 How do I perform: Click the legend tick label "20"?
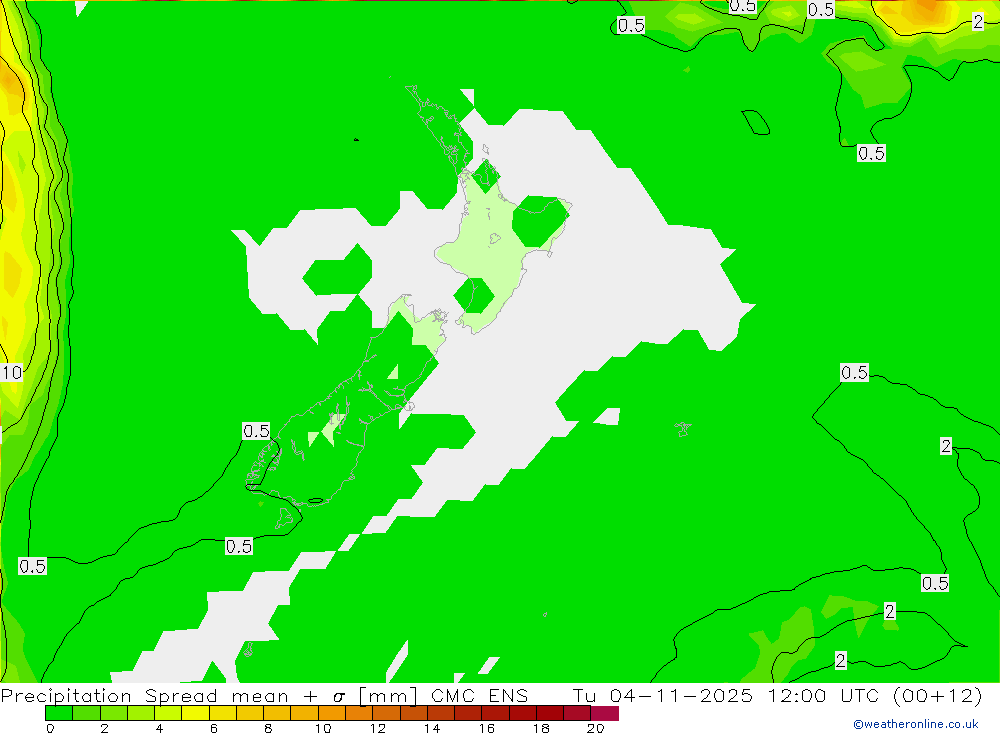coord(595,728)
